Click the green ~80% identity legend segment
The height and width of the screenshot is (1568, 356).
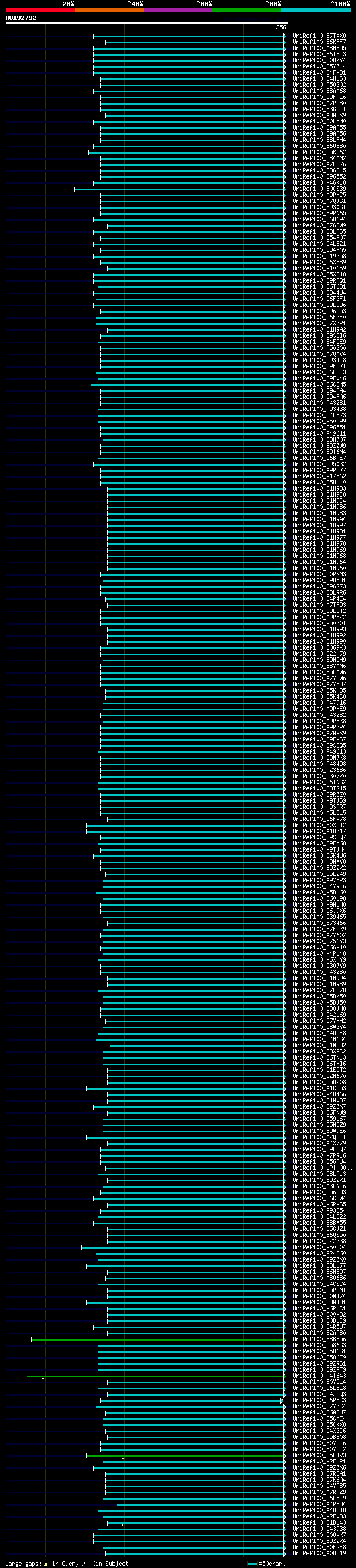[247, 11]
